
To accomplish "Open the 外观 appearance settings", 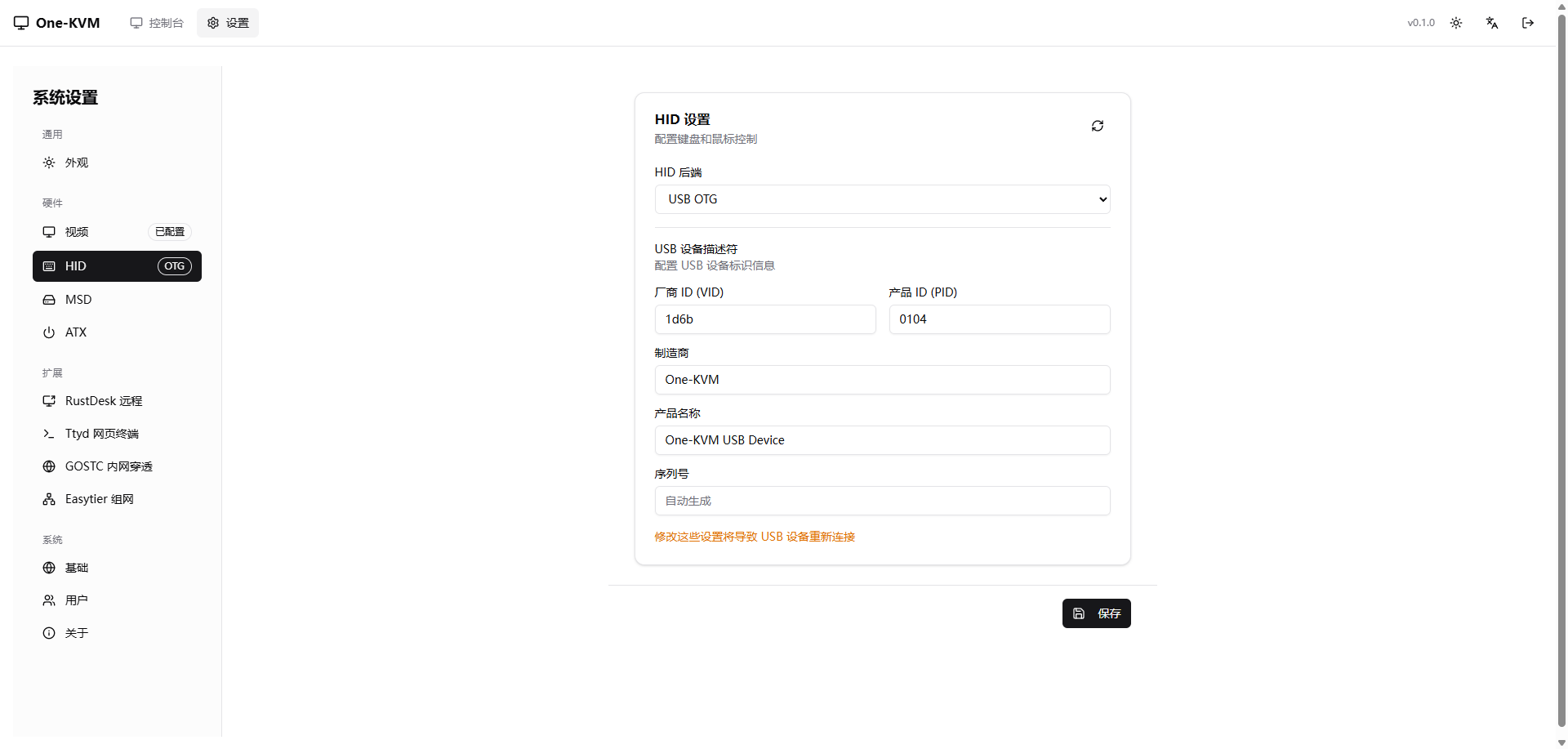I will coord(77,163).
